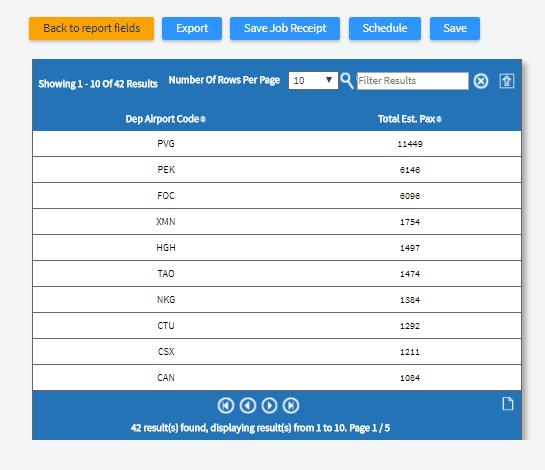This screenshot has width=545, height=470.
Task: Click the Save Job Receipt button
Action: (x=285, y=29)
